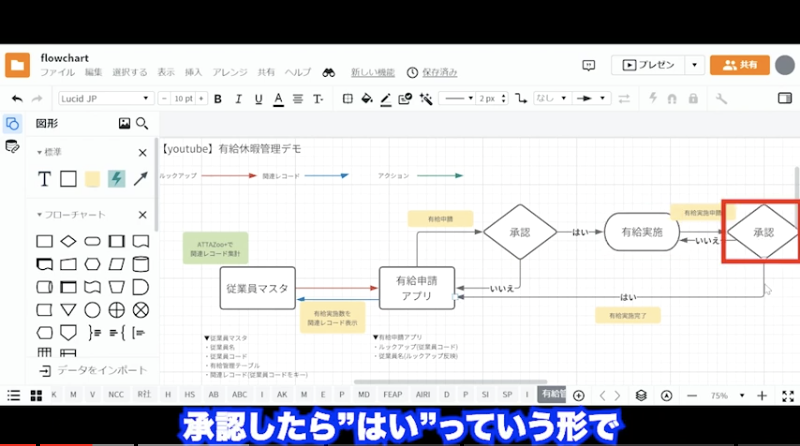Click the magic wand tool
Image resolution: width=800 pixels, height=446 pixels.
point(425,99)
